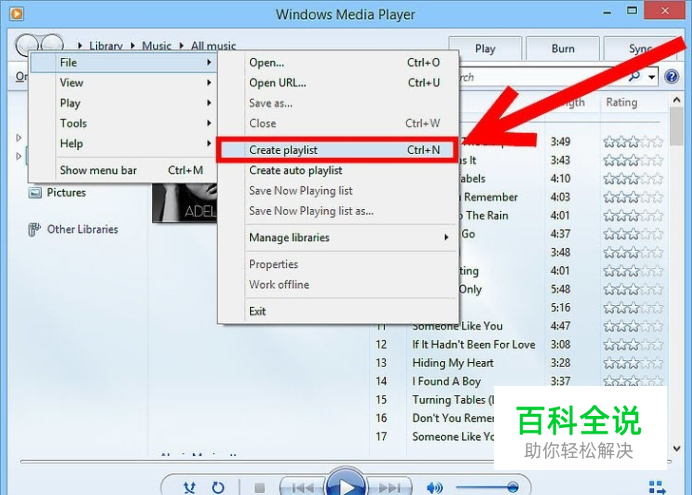Open All music breadcrumb arrow
The height and width of the screenshot is (495, 692).
coord(181,45)
